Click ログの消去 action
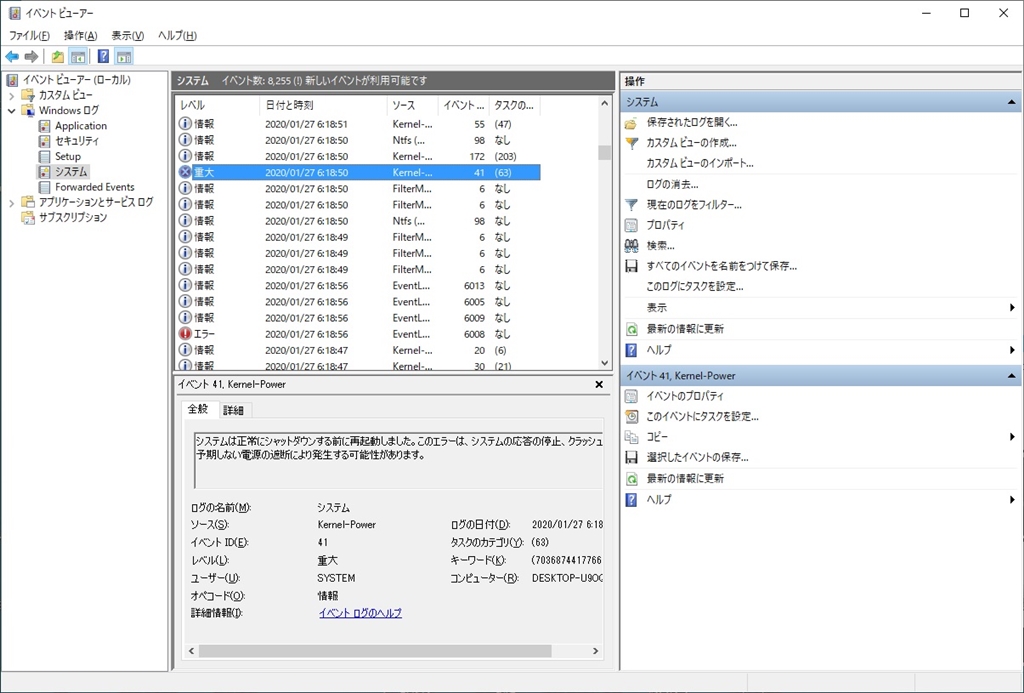1024x693 pixels. point(672,184)
